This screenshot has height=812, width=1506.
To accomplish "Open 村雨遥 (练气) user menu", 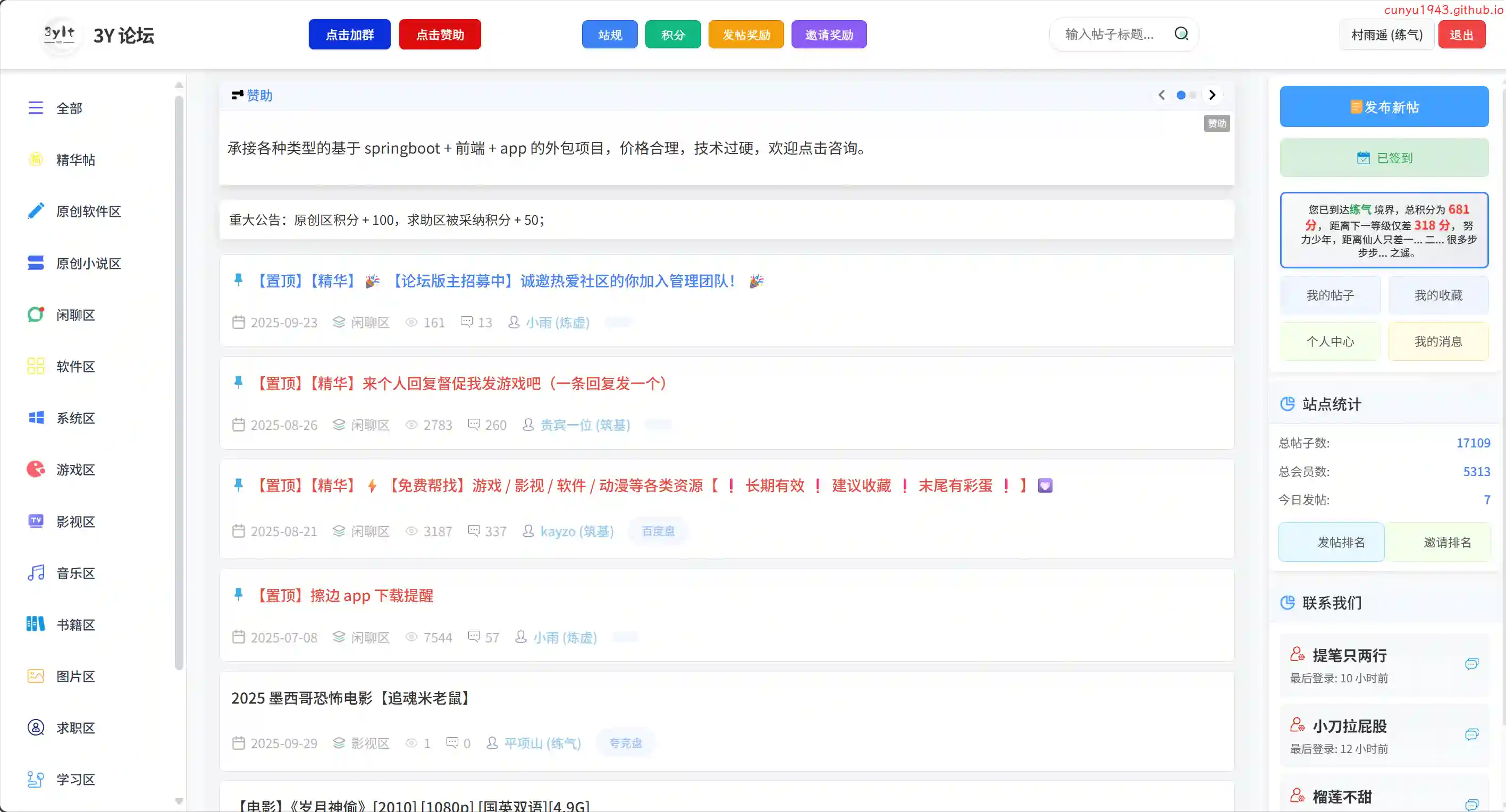I will point(1386,35).
